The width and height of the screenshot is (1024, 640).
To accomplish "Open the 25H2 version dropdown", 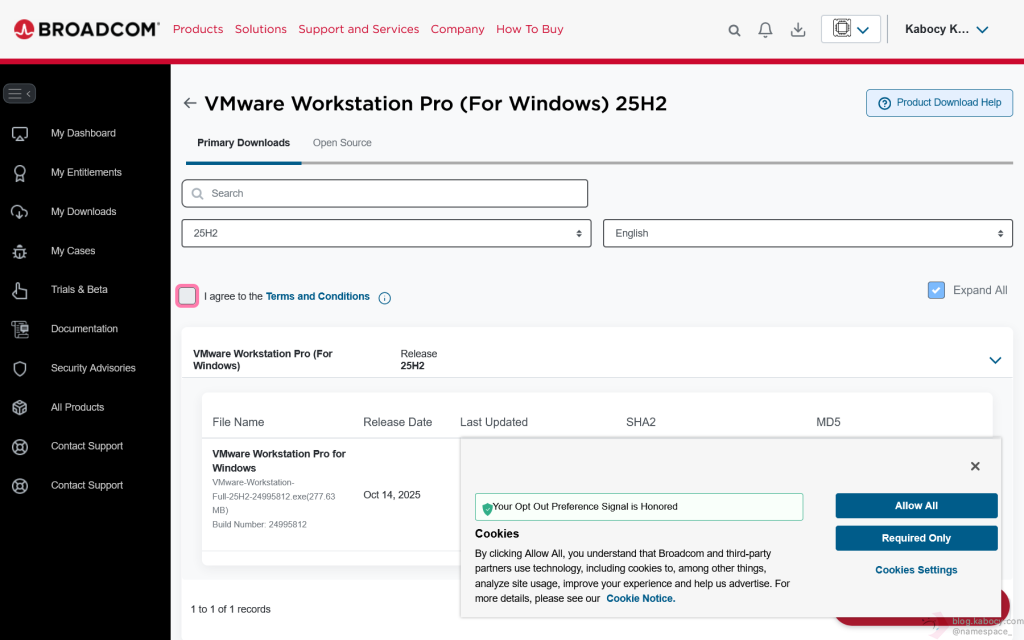I will [x=386, y=233].
